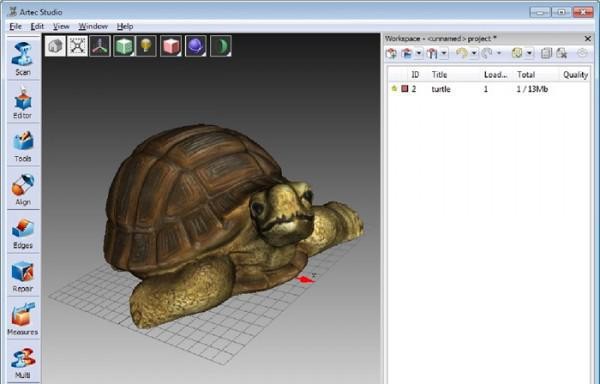Viewport: 600px width, 384px height.
Task: Open the Edges tool in the sidebar
Action: point(23,232)
